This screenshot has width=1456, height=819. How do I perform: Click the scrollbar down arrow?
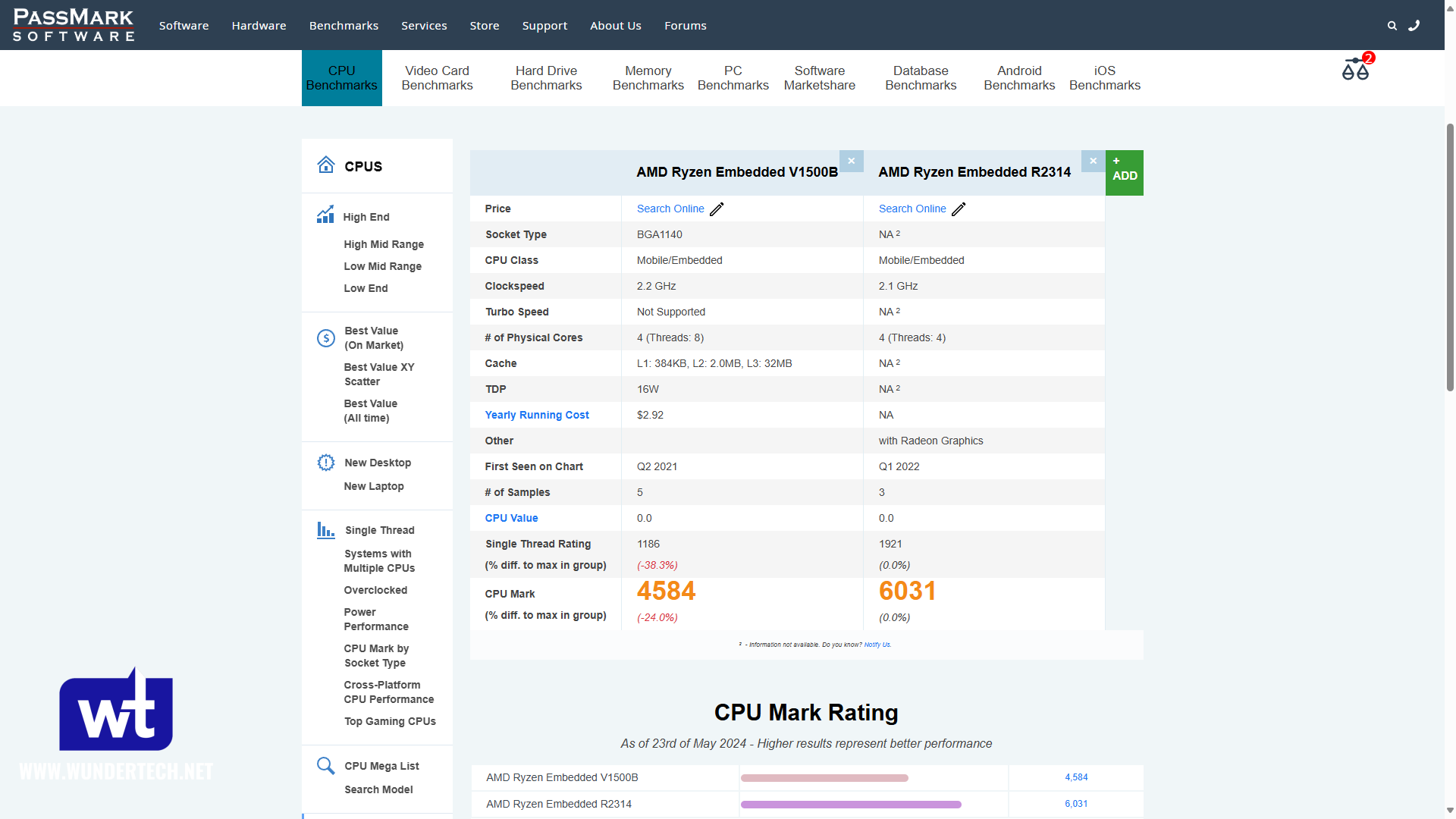click(x=1450, y=811)
